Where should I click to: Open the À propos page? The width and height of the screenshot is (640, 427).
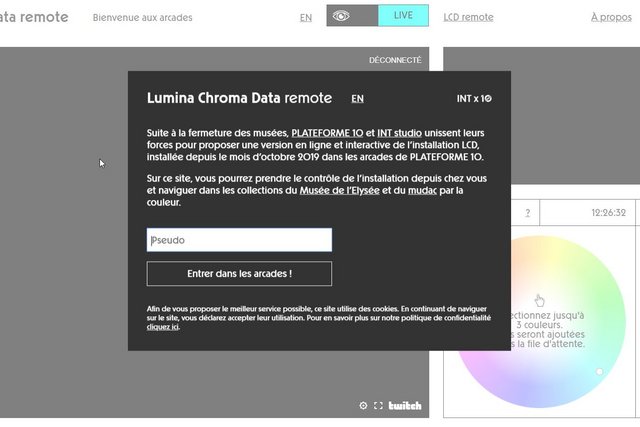coord(609,17)
